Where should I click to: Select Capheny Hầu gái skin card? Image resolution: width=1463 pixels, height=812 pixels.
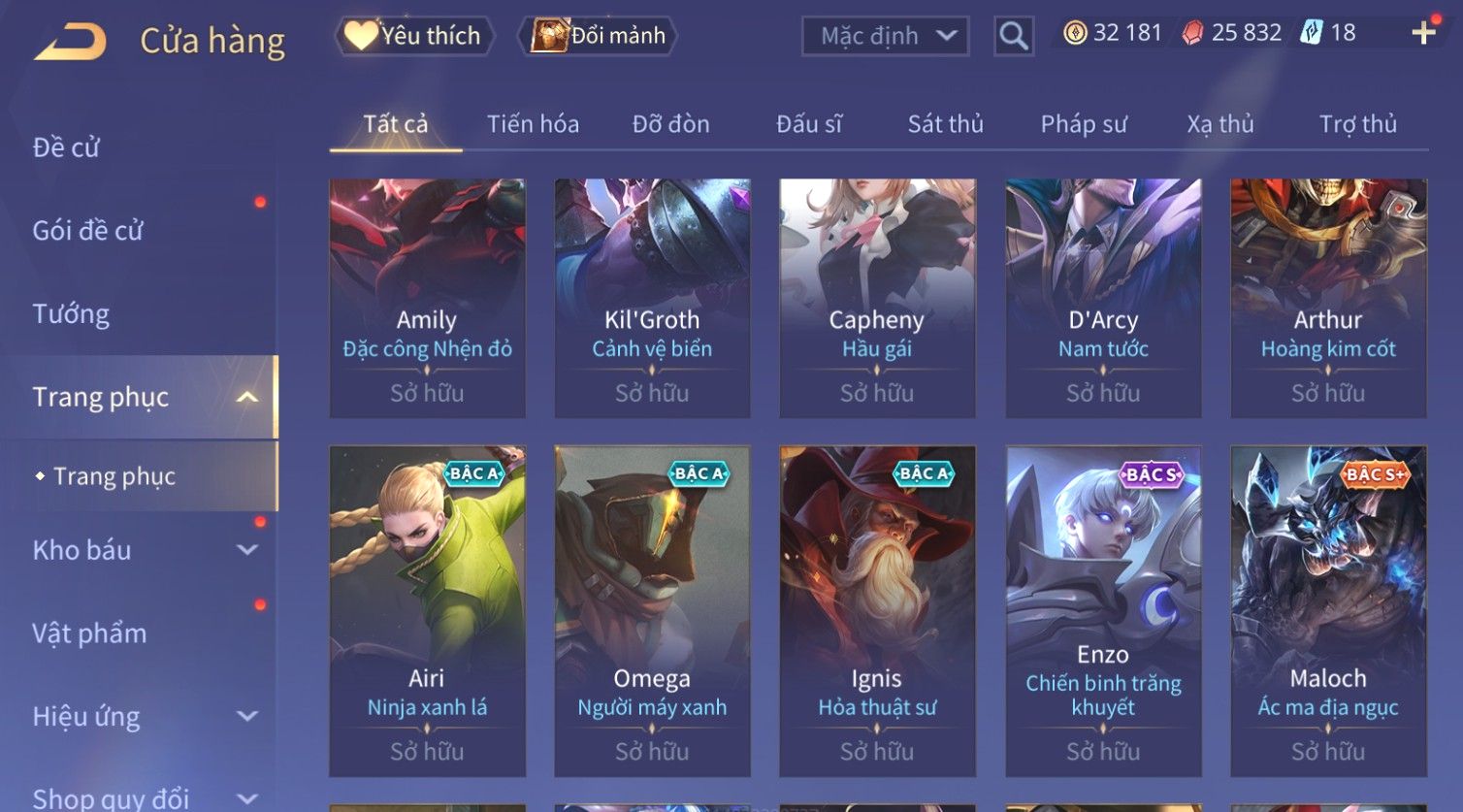pos(877,298)
